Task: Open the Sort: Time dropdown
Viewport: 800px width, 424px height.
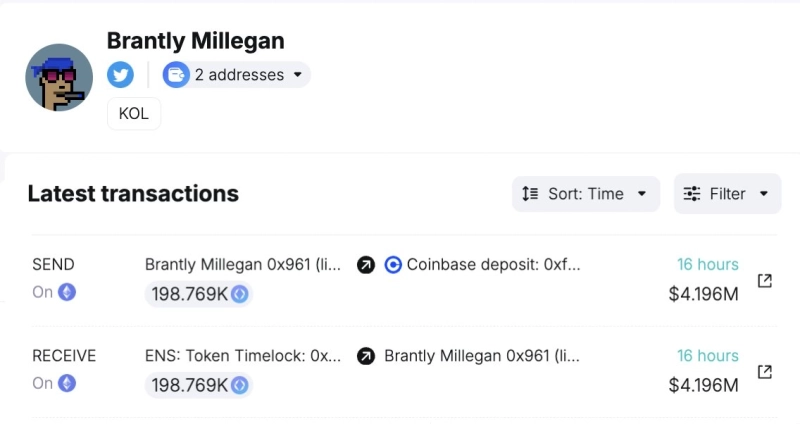Action: (586, 194)
